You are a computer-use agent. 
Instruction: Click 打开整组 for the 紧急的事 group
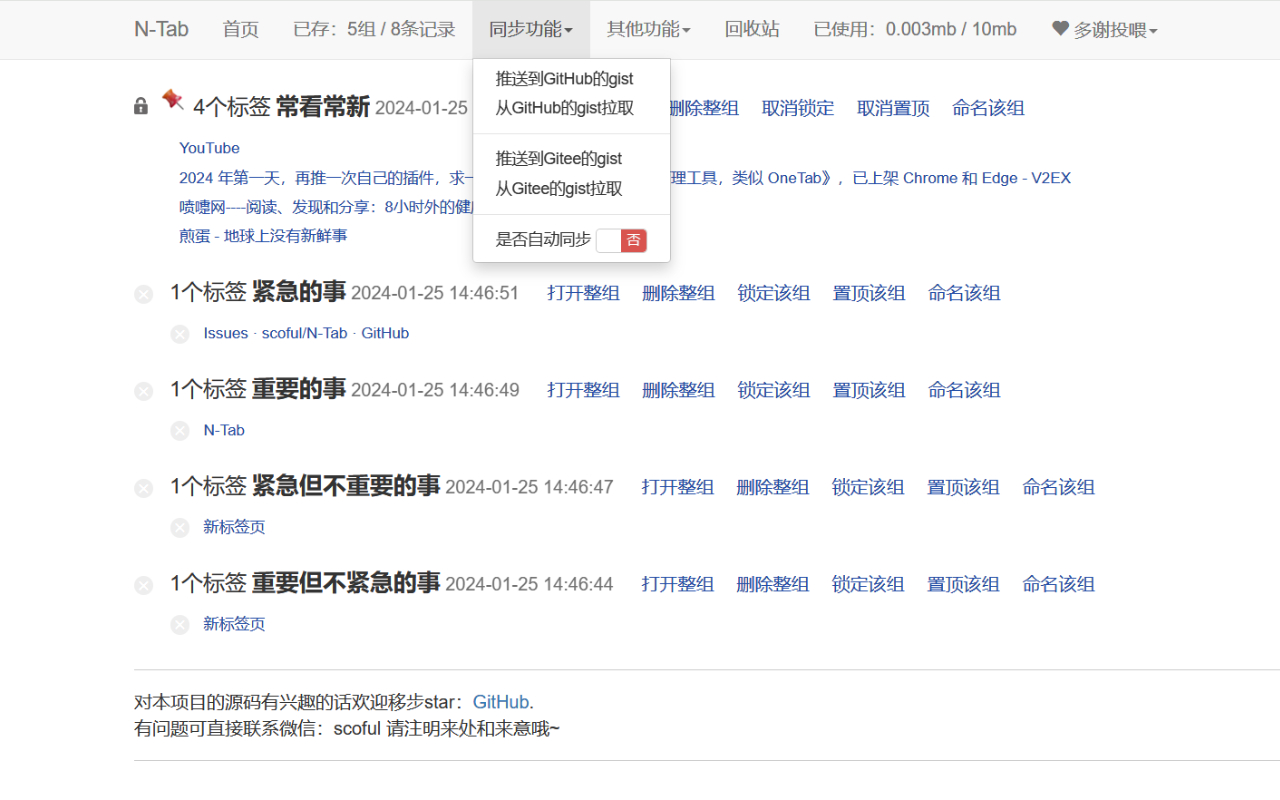[x=583, y=293]
